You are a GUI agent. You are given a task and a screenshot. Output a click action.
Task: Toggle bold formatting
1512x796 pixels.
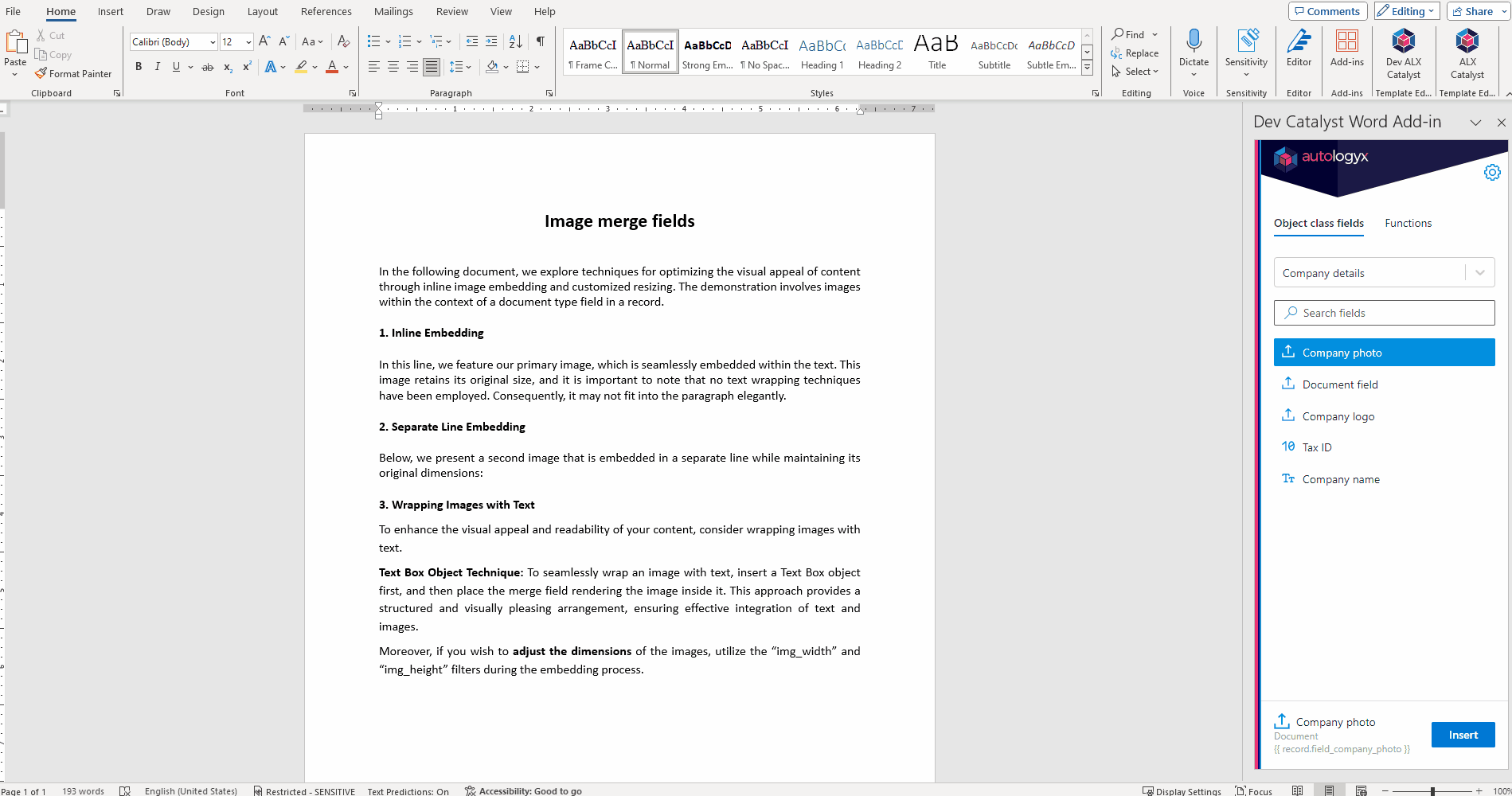[x=139, y=67]
